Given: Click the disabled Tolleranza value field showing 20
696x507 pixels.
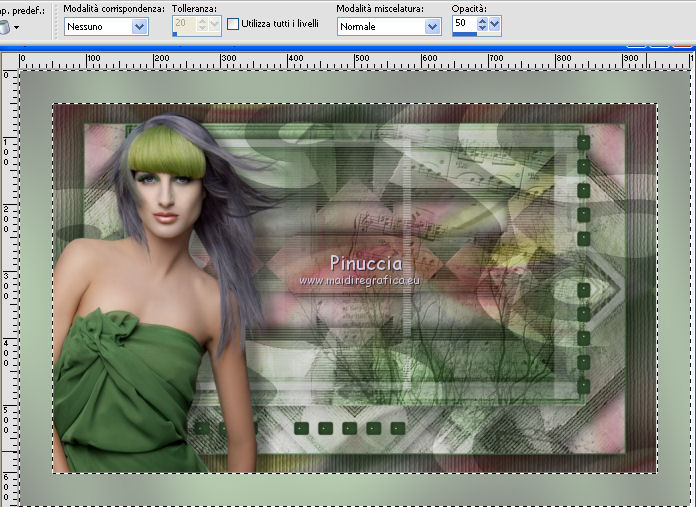Looking at the screenshot, I should pyautogui.click(x=184, y=23).
